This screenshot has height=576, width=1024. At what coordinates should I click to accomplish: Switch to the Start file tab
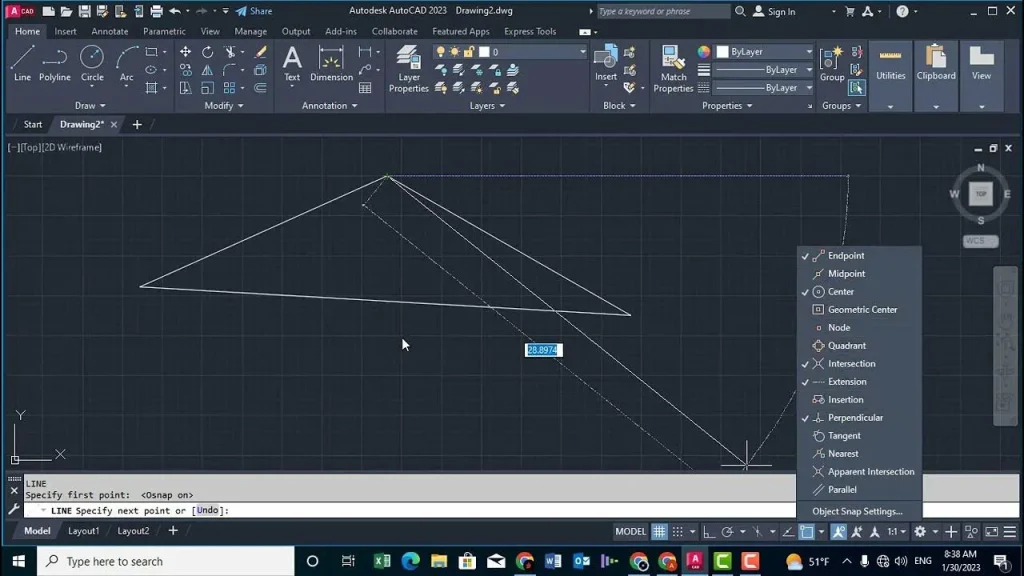pos(33,124)
